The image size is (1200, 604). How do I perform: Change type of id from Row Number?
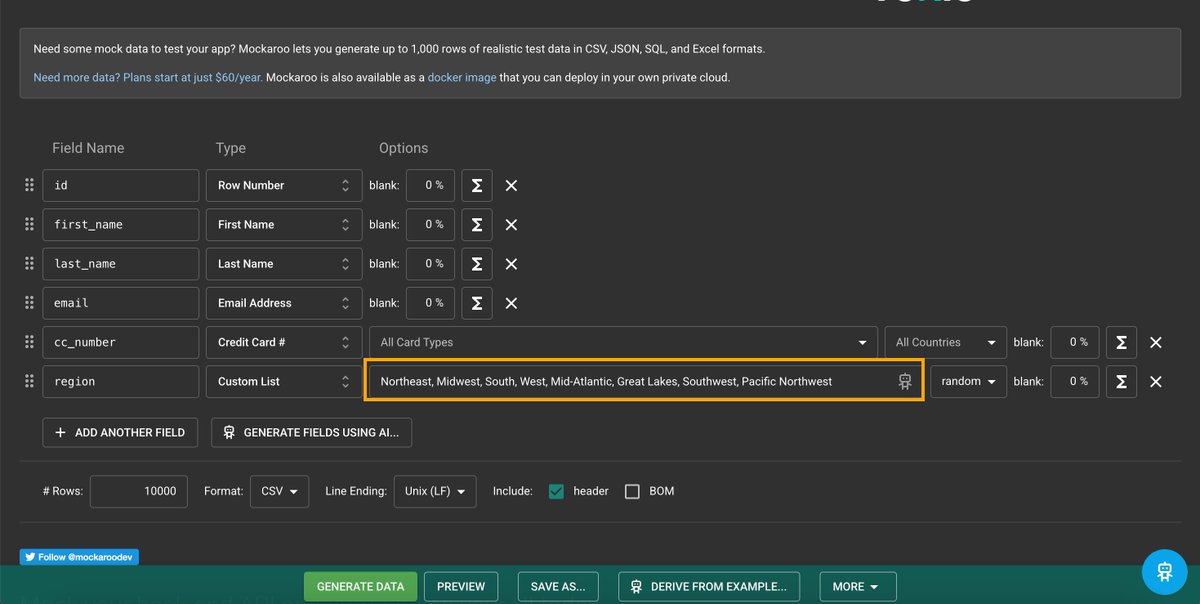pyautogui.click(x=284, y=185)
